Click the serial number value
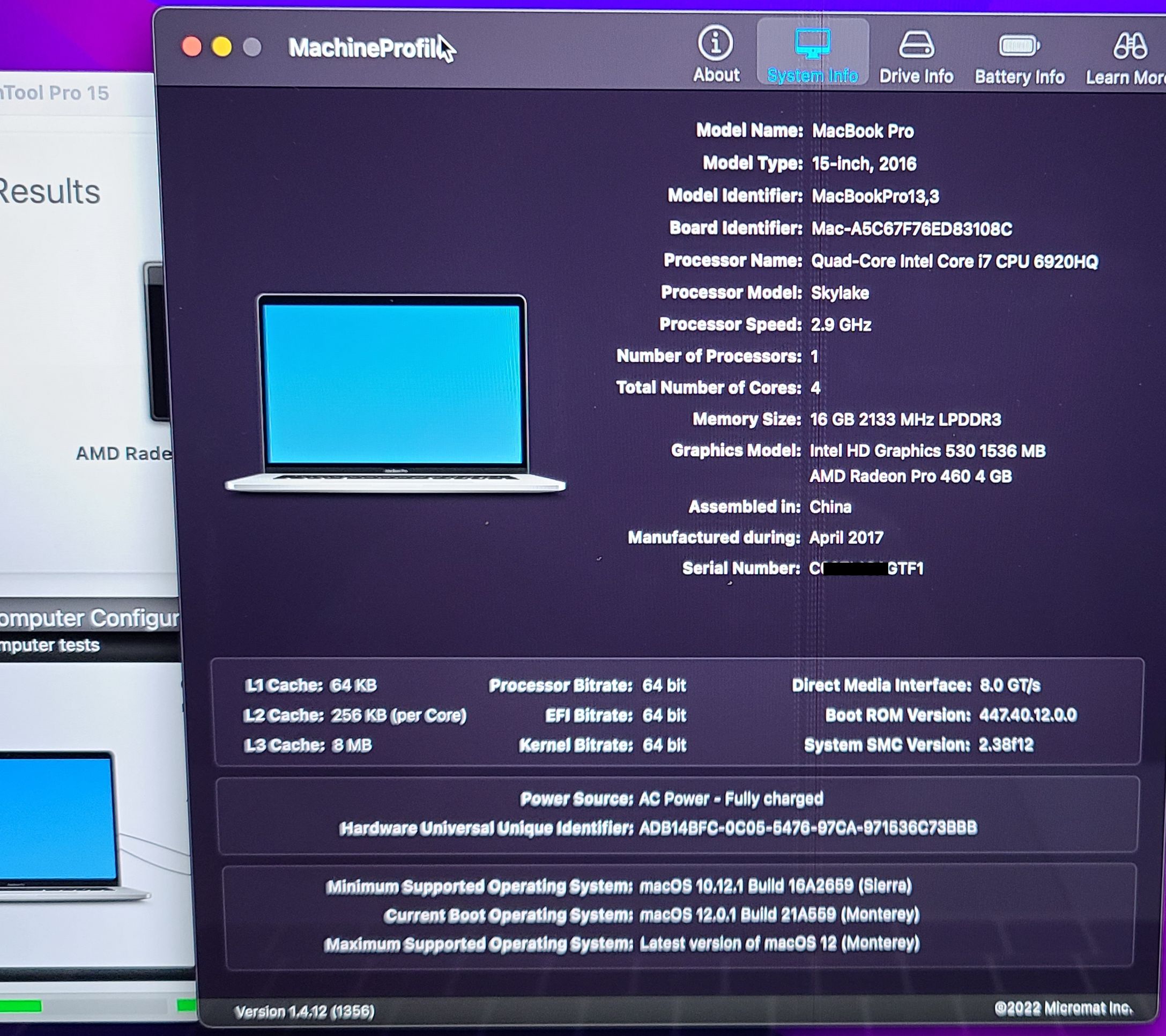The image size is (1166, 1036). pos(866,568)
